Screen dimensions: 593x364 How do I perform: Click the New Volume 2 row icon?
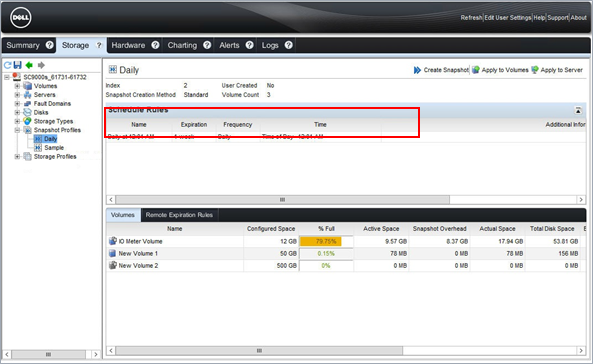(x=113, y=265)
